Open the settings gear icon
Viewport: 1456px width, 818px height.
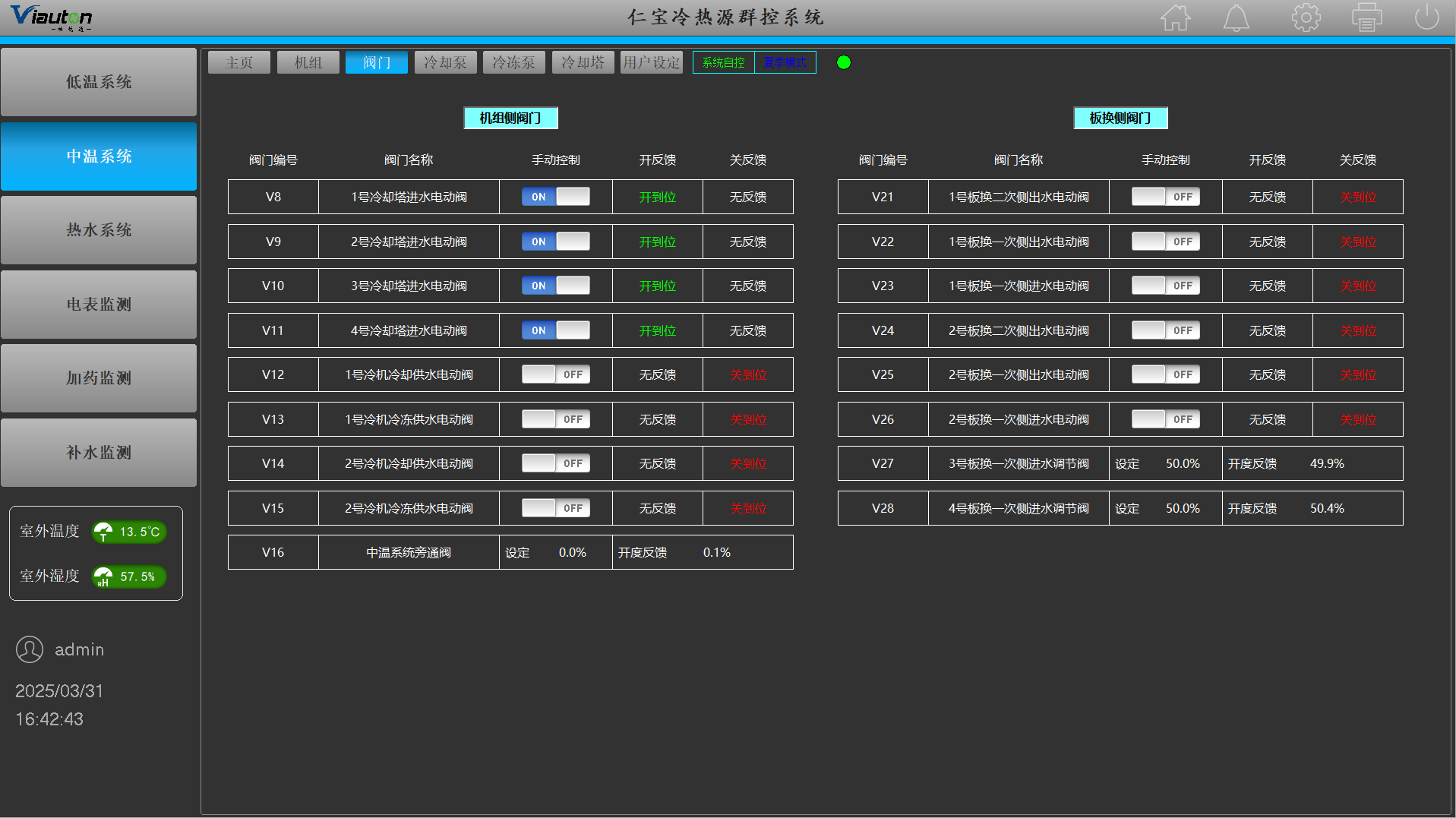tap(1306, 17)
